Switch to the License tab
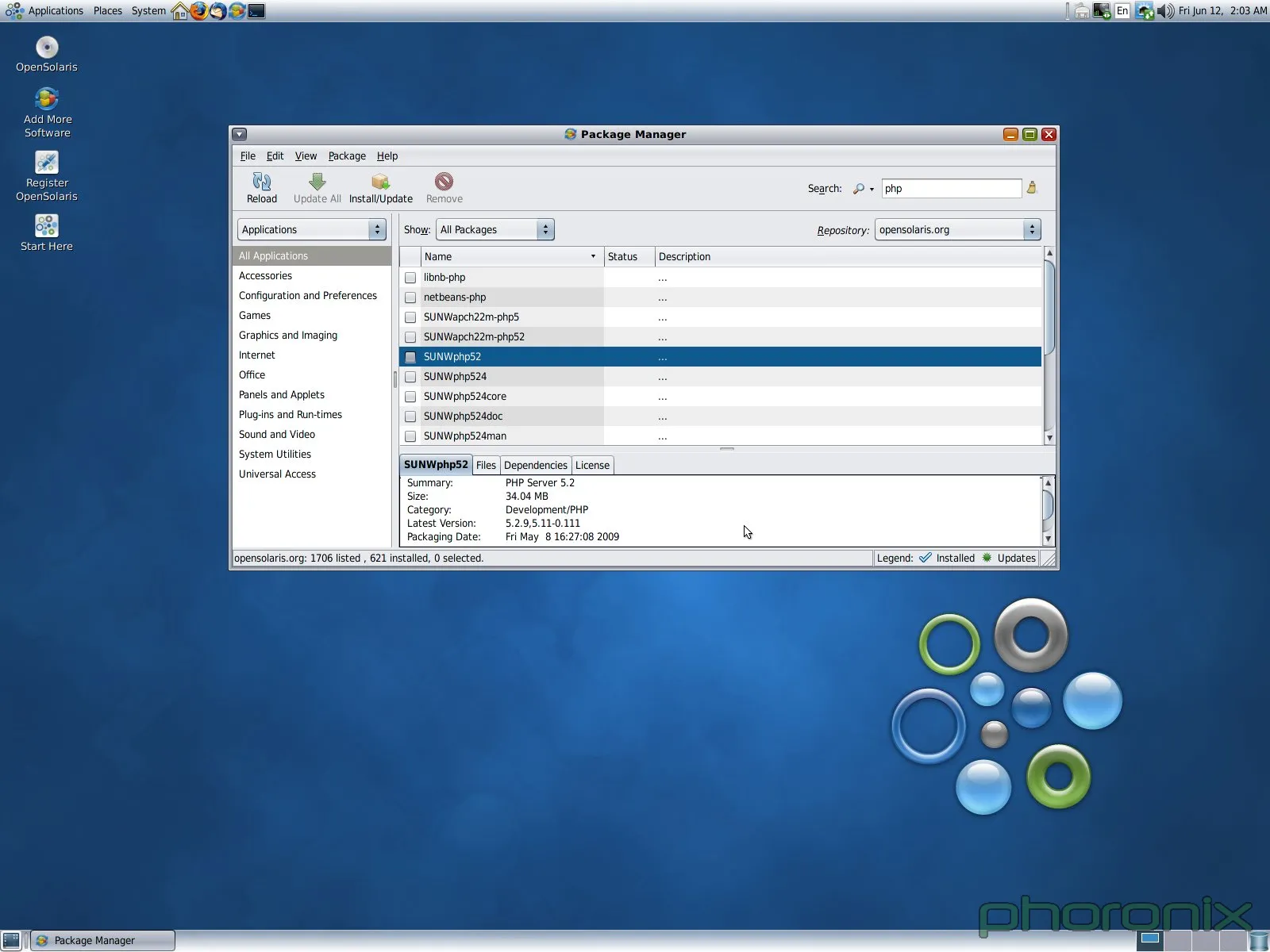1270x952 pixels. tap(592, 466)
